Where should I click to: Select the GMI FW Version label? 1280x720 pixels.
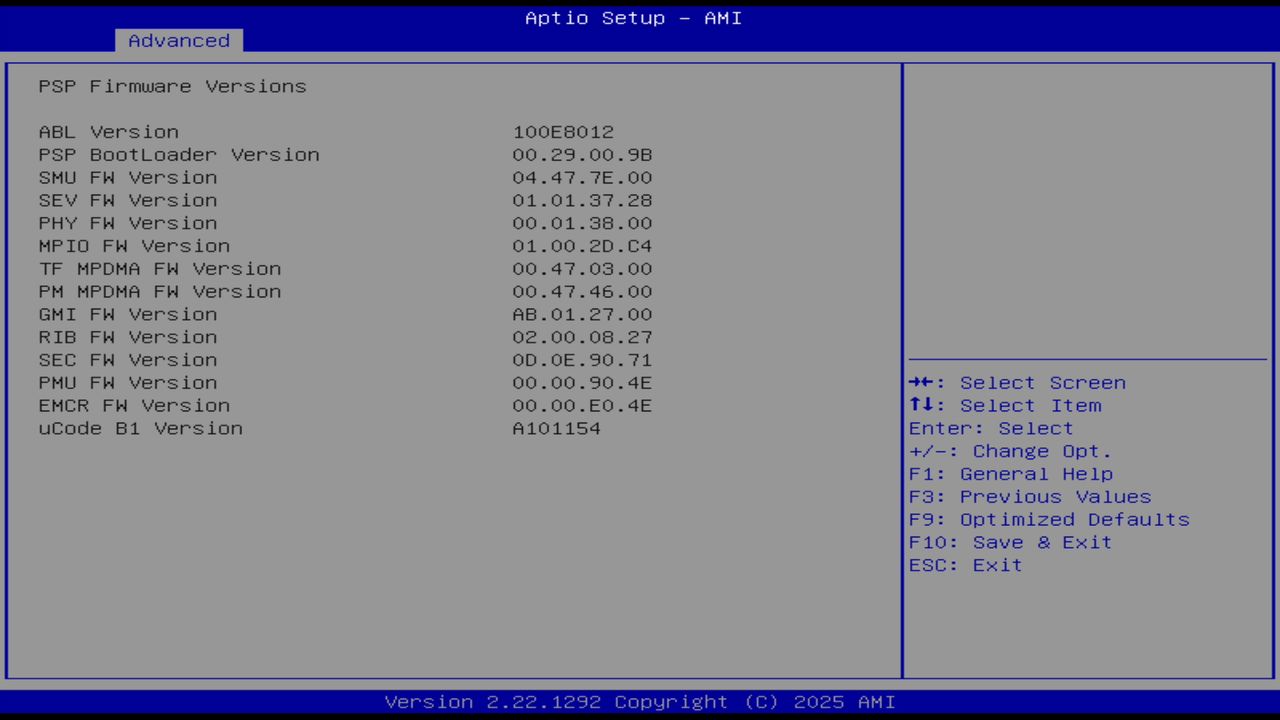pos(128,314)
